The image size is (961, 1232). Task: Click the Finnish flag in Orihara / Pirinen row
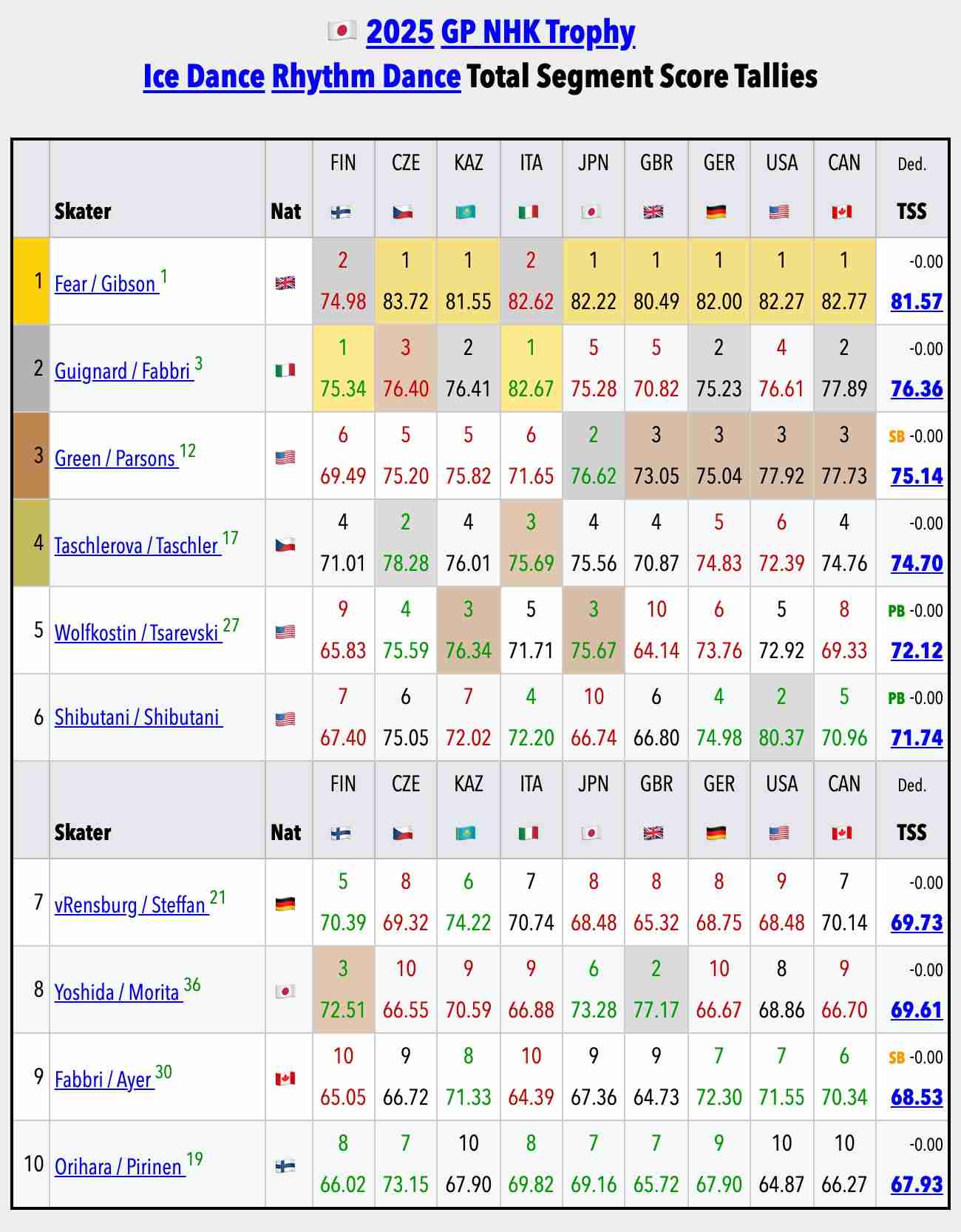pos(285,1165)
